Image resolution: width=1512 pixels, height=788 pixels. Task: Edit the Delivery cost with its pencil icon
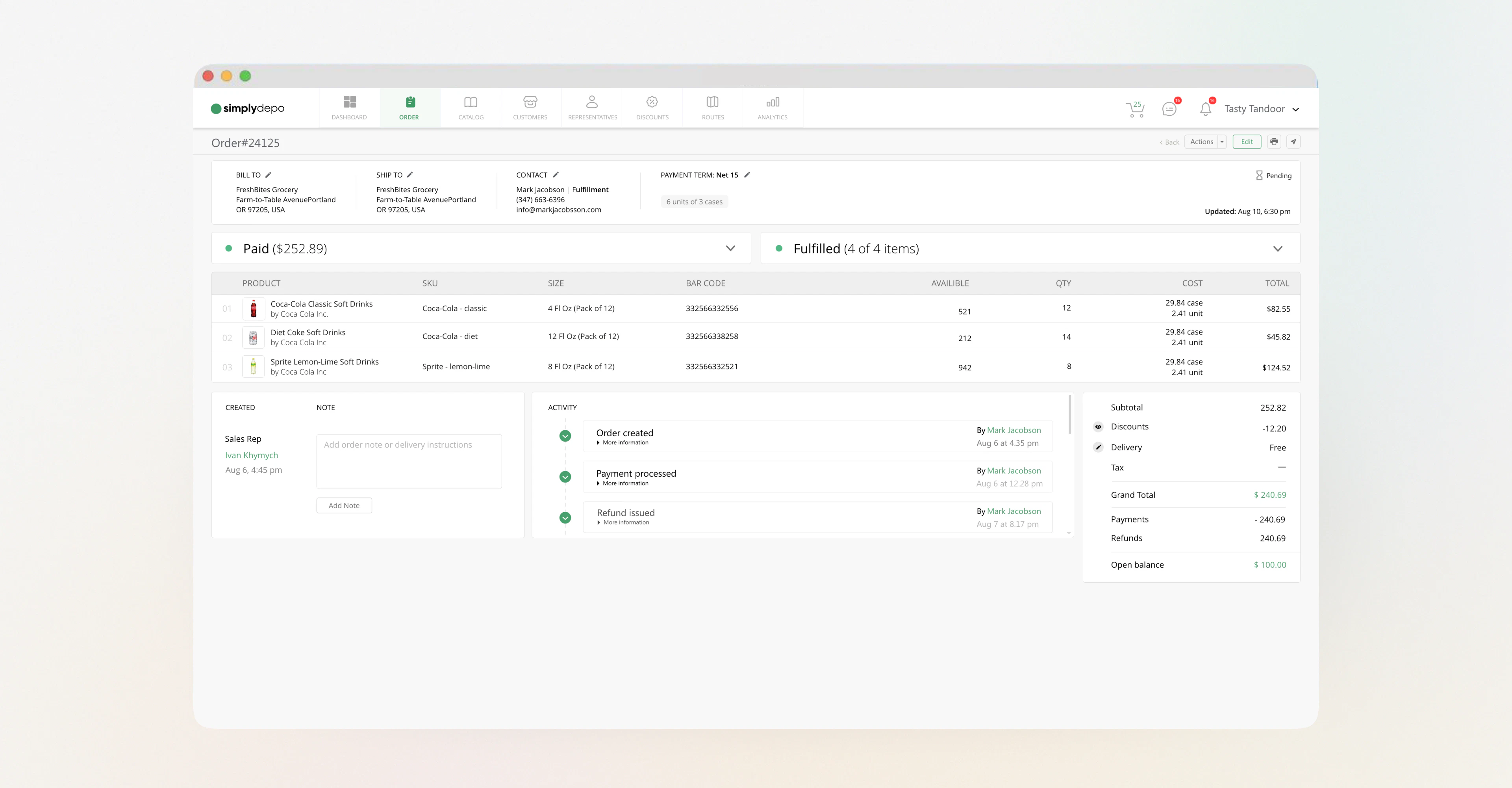pos(1098,447)
